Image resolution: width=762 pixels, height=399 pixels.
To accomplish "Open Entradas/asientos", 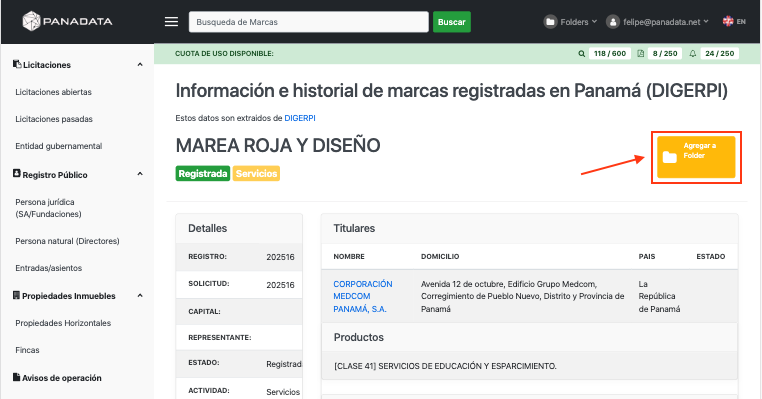I will pyautogui.click(x=49, y=268).
